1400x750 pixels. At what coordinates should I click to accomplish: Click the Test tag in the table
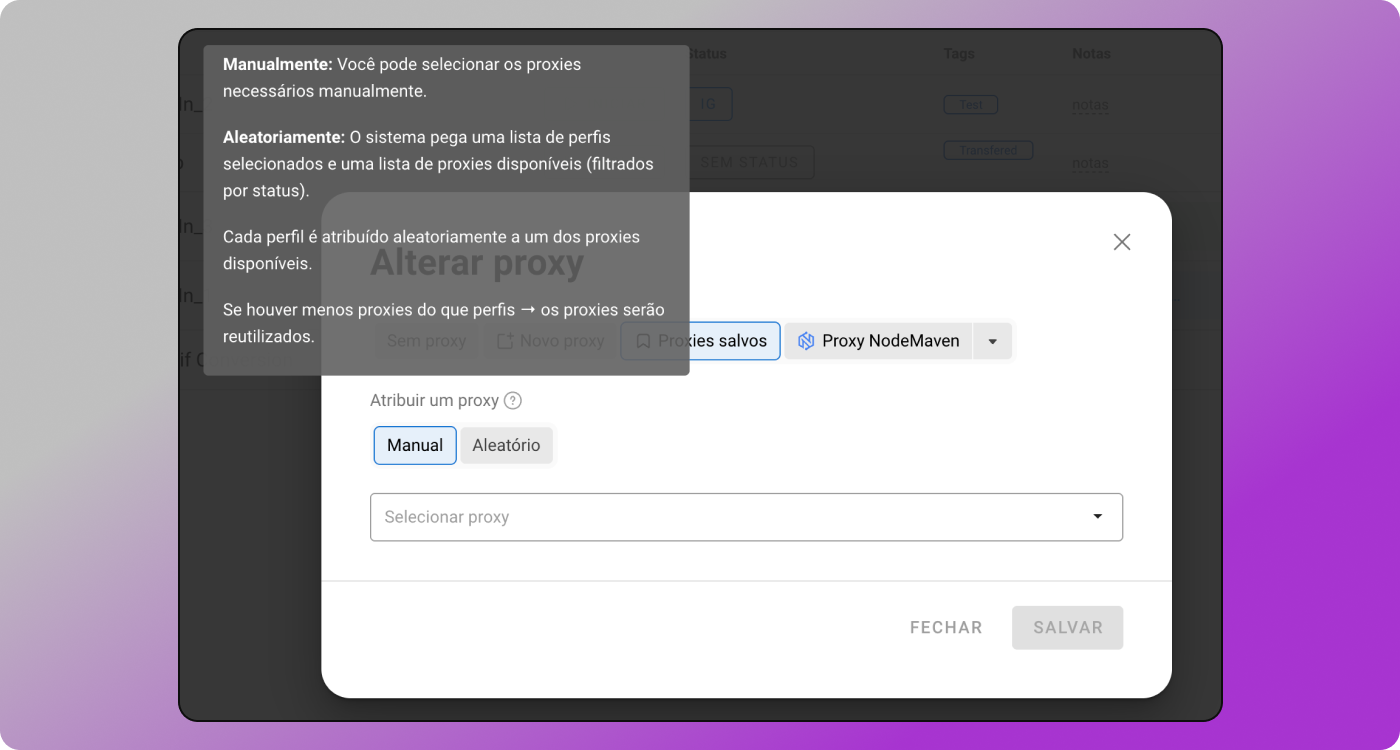point(970,104)
